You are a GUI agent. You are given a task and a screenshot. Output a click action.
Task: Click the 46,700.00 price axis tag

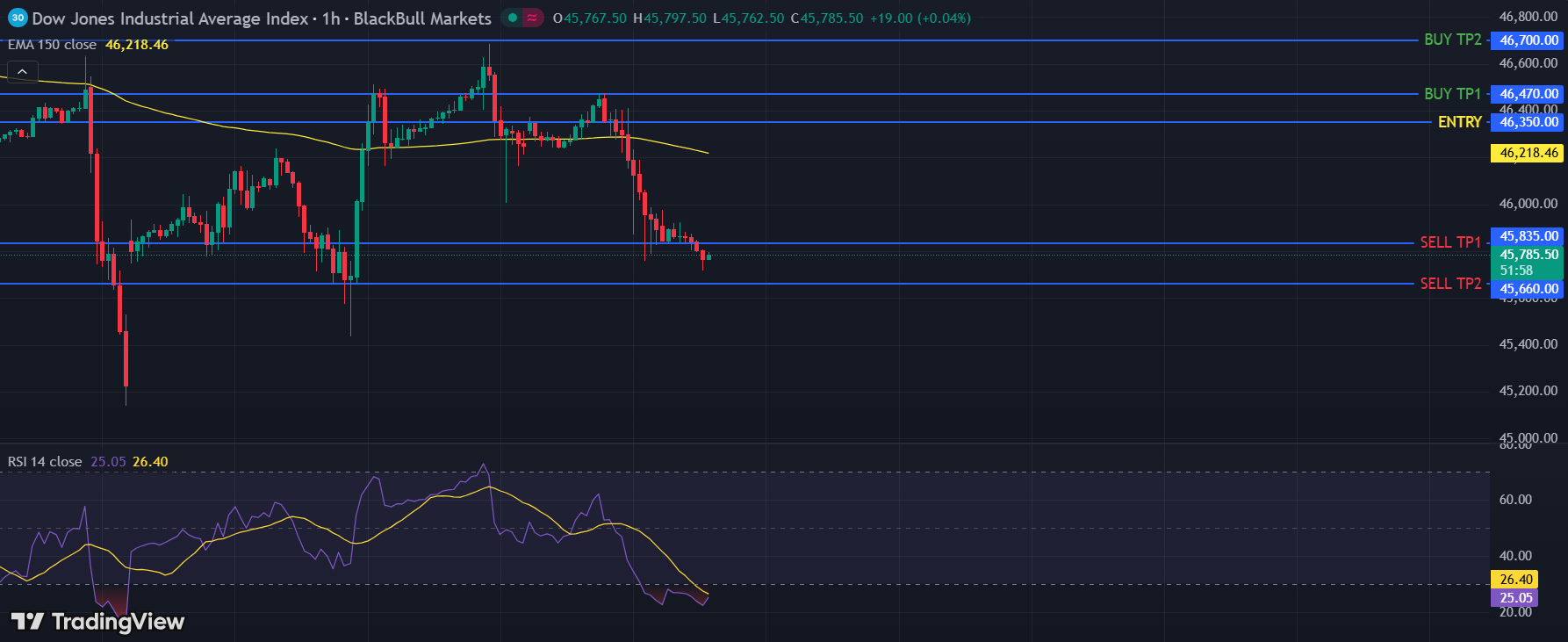point(1528,40)
